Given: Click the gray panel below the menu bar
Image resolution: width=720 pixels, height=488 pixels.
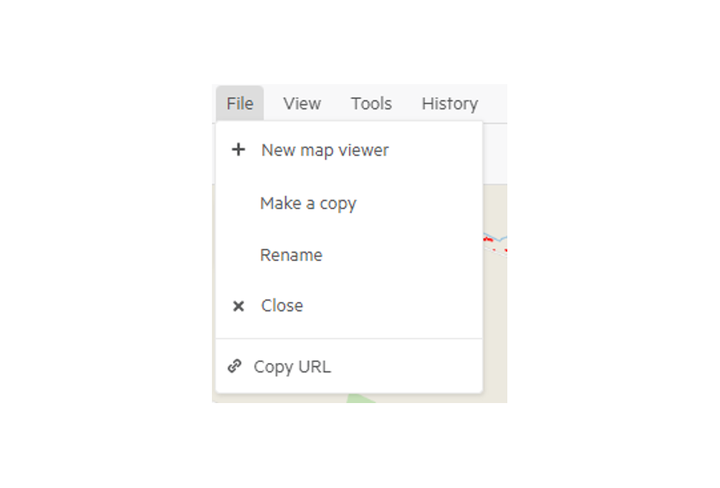Looking at the screenshot, I should click(495, 153).
